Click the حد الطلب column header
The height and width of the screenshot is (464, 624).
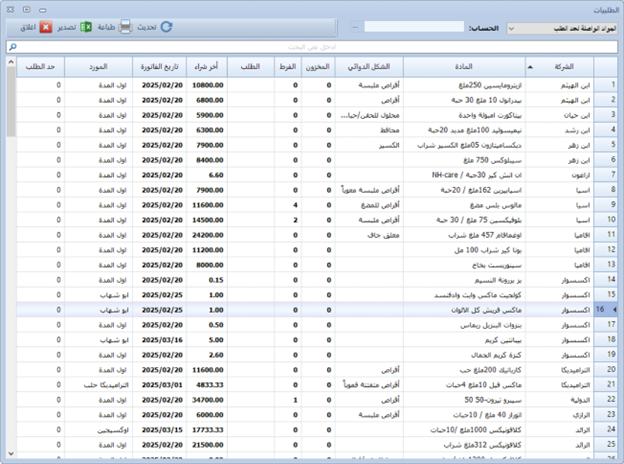[40, 66]
